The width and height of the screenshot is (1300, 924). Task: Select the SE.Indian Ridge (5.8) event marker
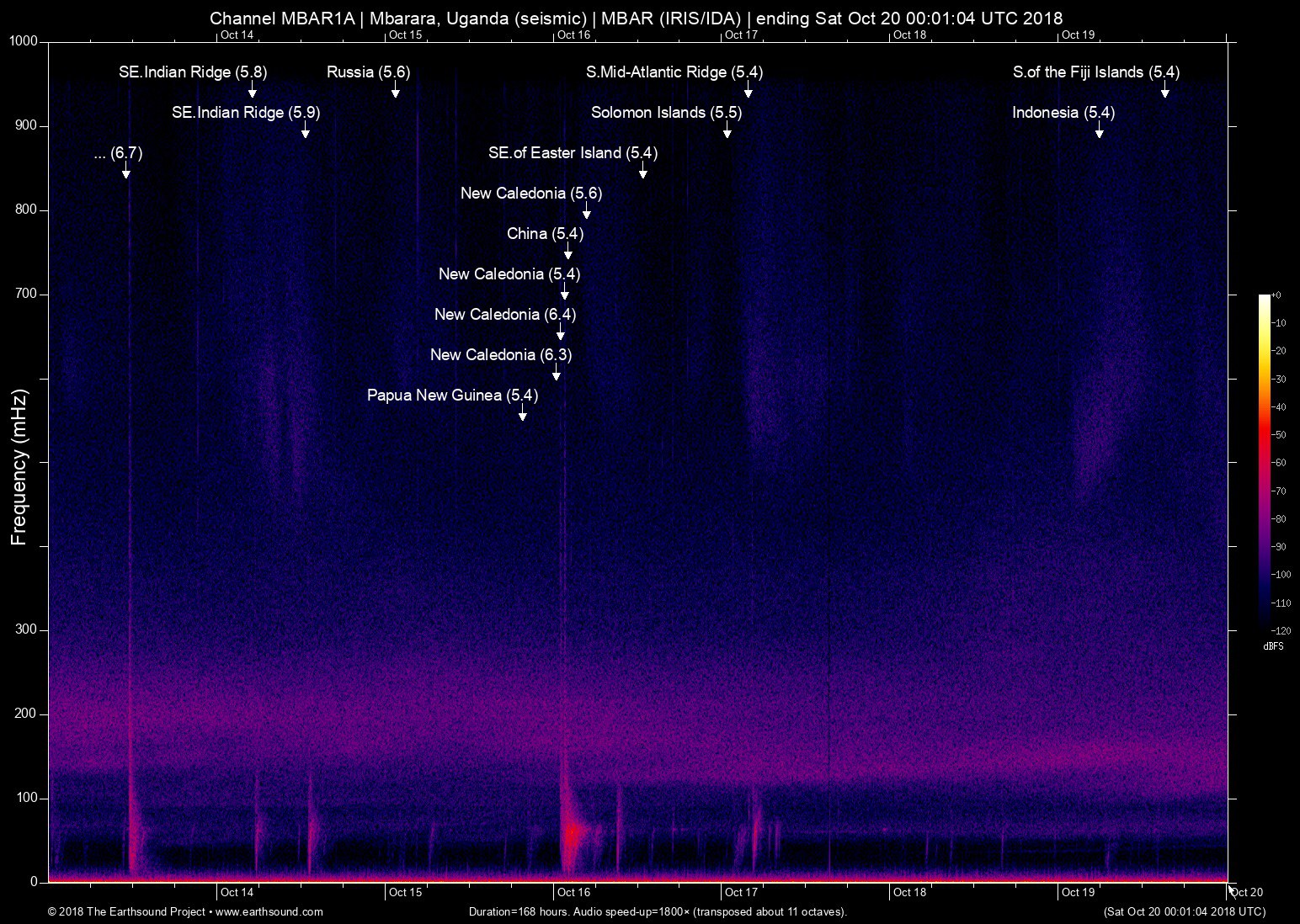191,72
